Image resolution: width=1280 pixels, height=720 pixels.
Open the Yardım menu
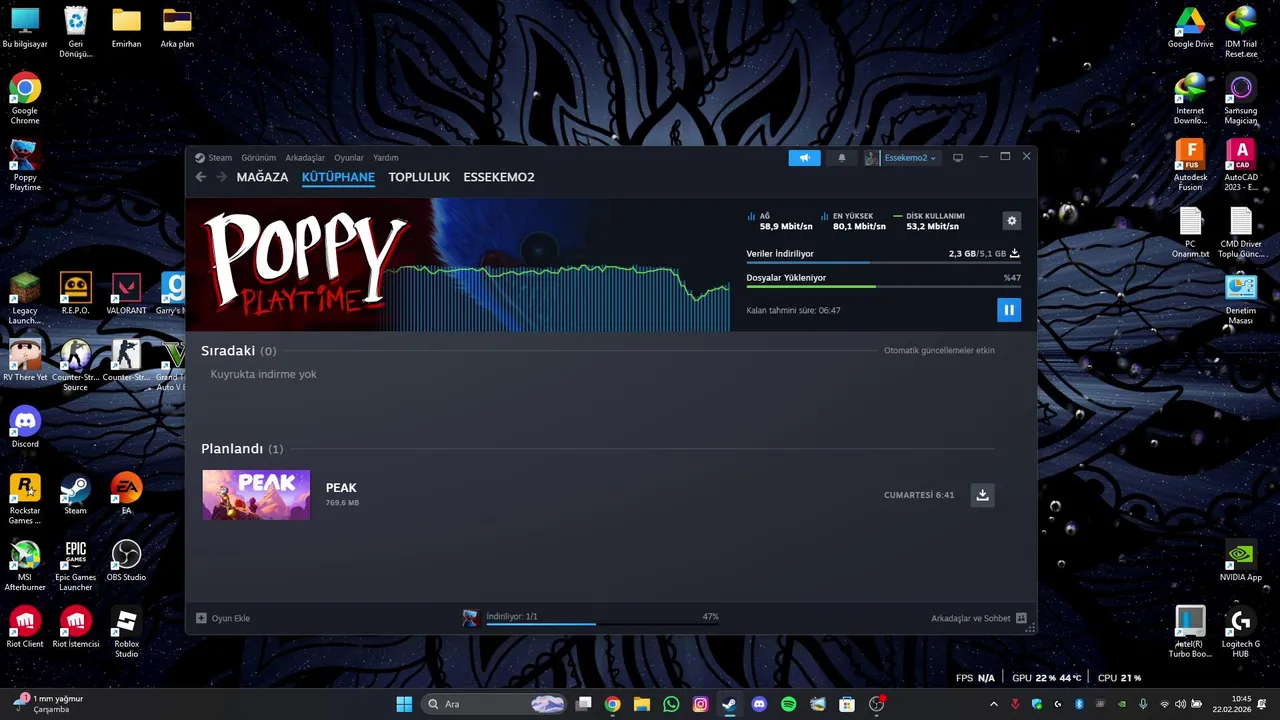[386, 158]
